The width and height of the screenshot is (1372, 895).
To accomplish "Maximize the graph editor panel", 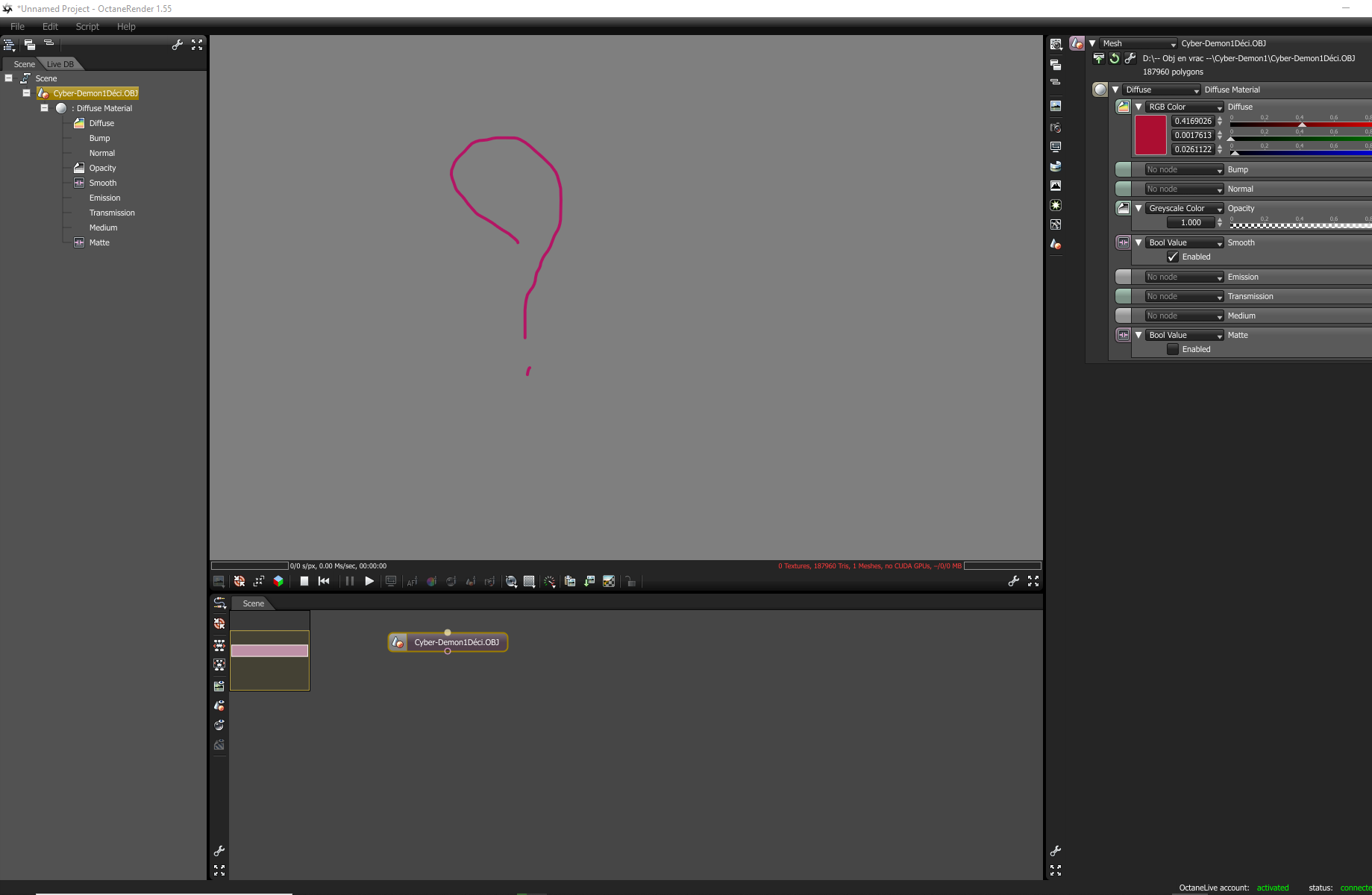I will pos(219,870).
